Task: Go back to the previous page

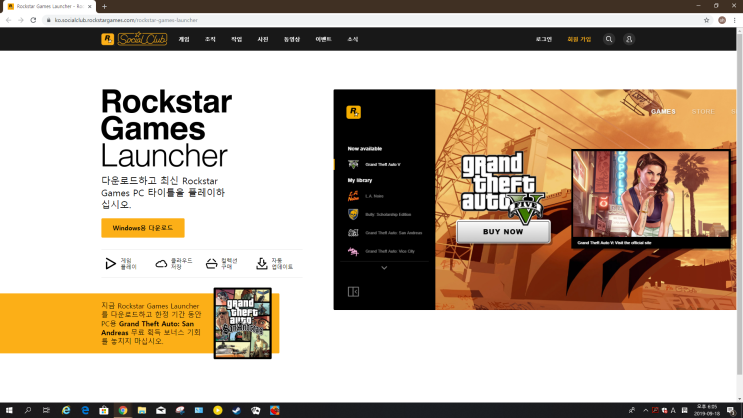Action: coord(8,20)
